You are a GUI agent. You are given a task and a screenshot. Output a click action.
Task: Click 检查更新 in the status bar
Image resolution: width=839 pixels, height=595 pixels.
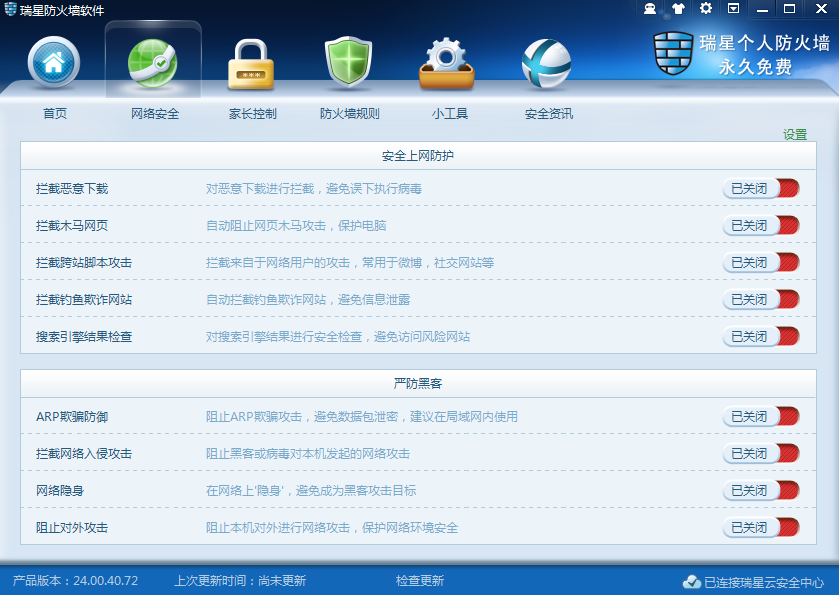[x=420, y=581]
